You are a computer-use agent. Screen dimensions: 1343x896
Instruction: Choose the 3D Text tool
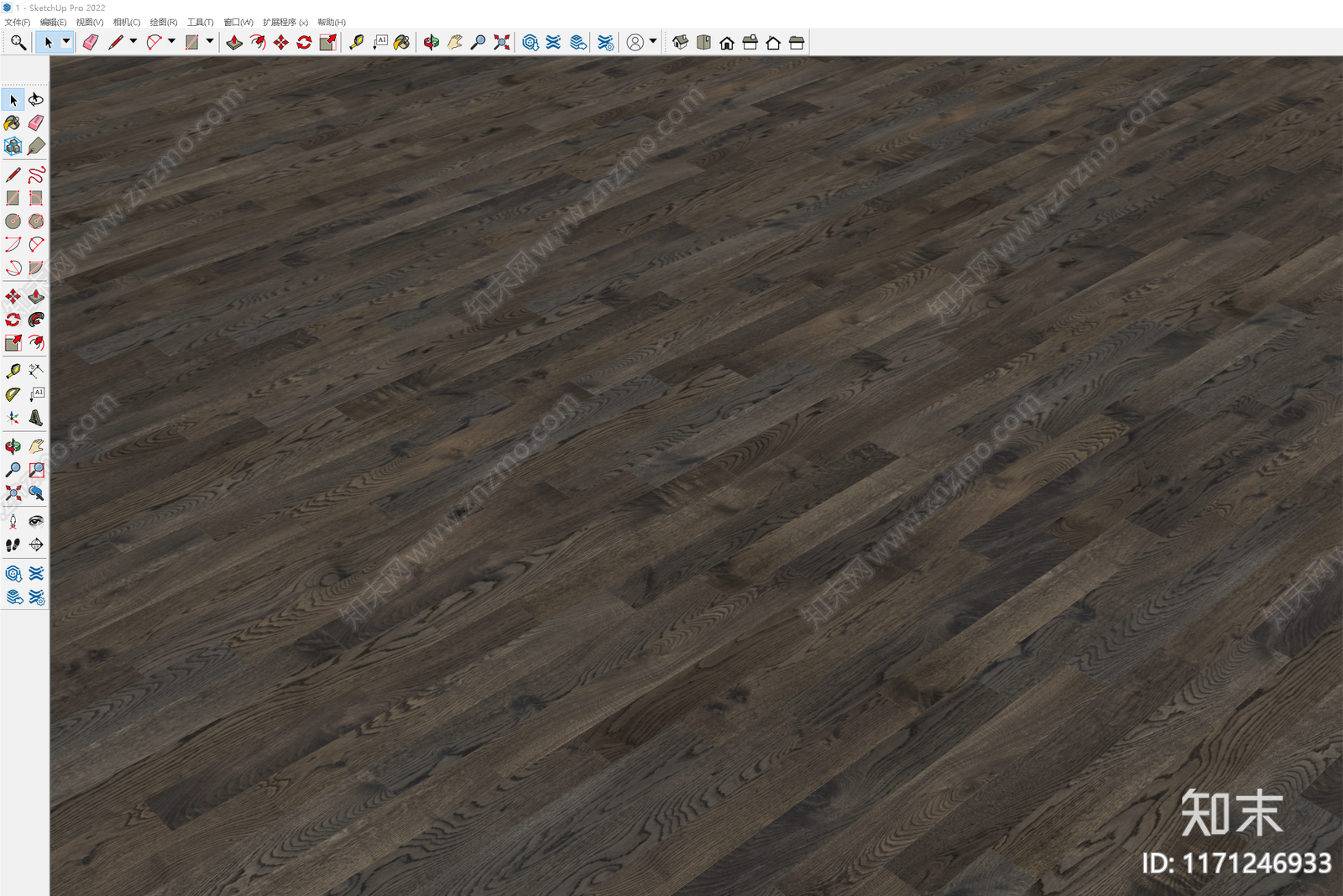(x=36, y=418)
